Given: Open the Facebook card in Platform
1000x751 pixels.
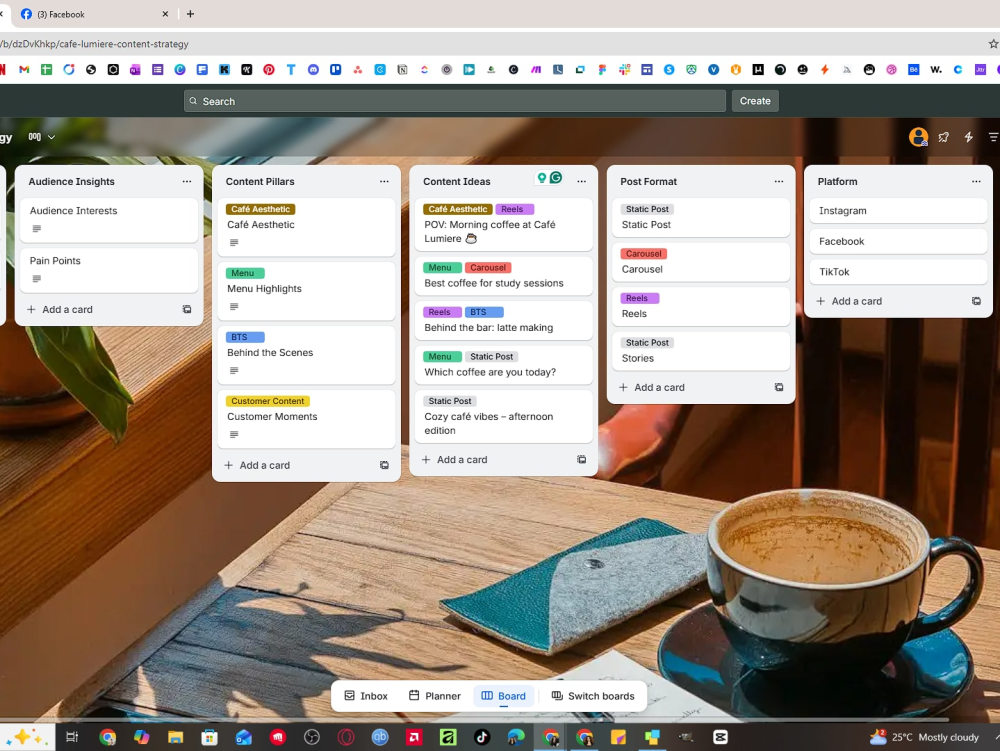Looking at the screenshot, I should (898, 242).
